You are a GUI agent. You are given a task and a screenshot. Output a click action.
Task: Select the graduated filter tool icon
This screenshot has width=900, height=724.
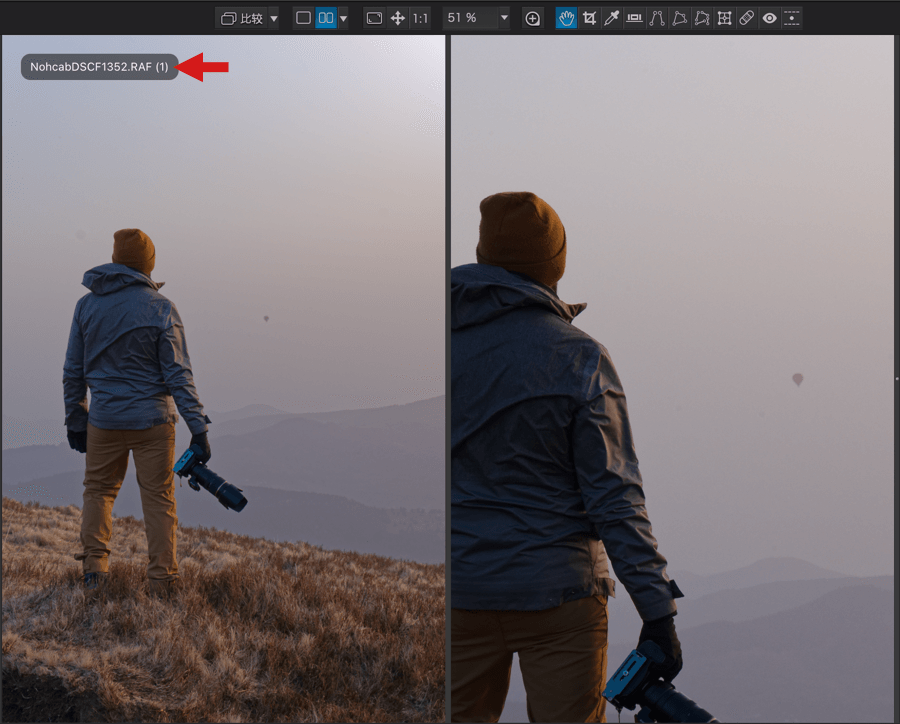tap(792, 18)
